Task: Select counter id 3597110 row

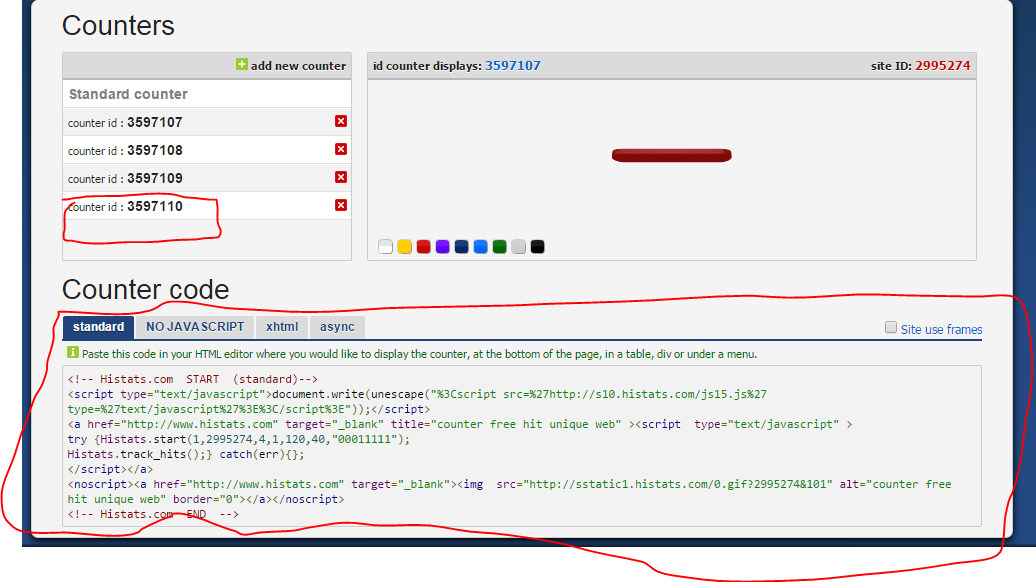Action: coord(207,206)
